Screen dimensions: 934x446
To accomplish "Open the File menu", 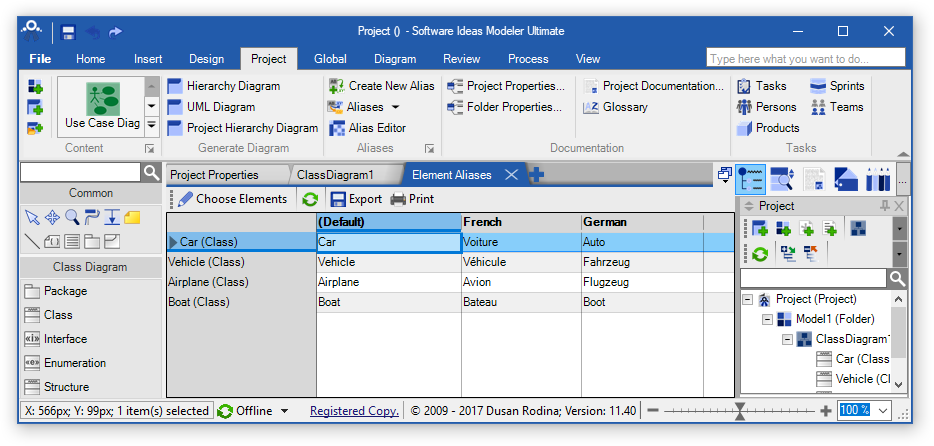I will point(41,59).
